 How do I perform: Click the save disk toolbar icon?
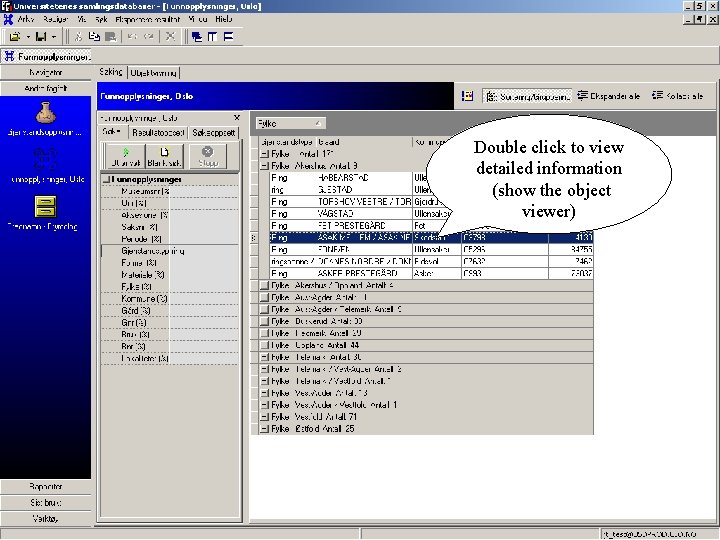click(41, 37)
